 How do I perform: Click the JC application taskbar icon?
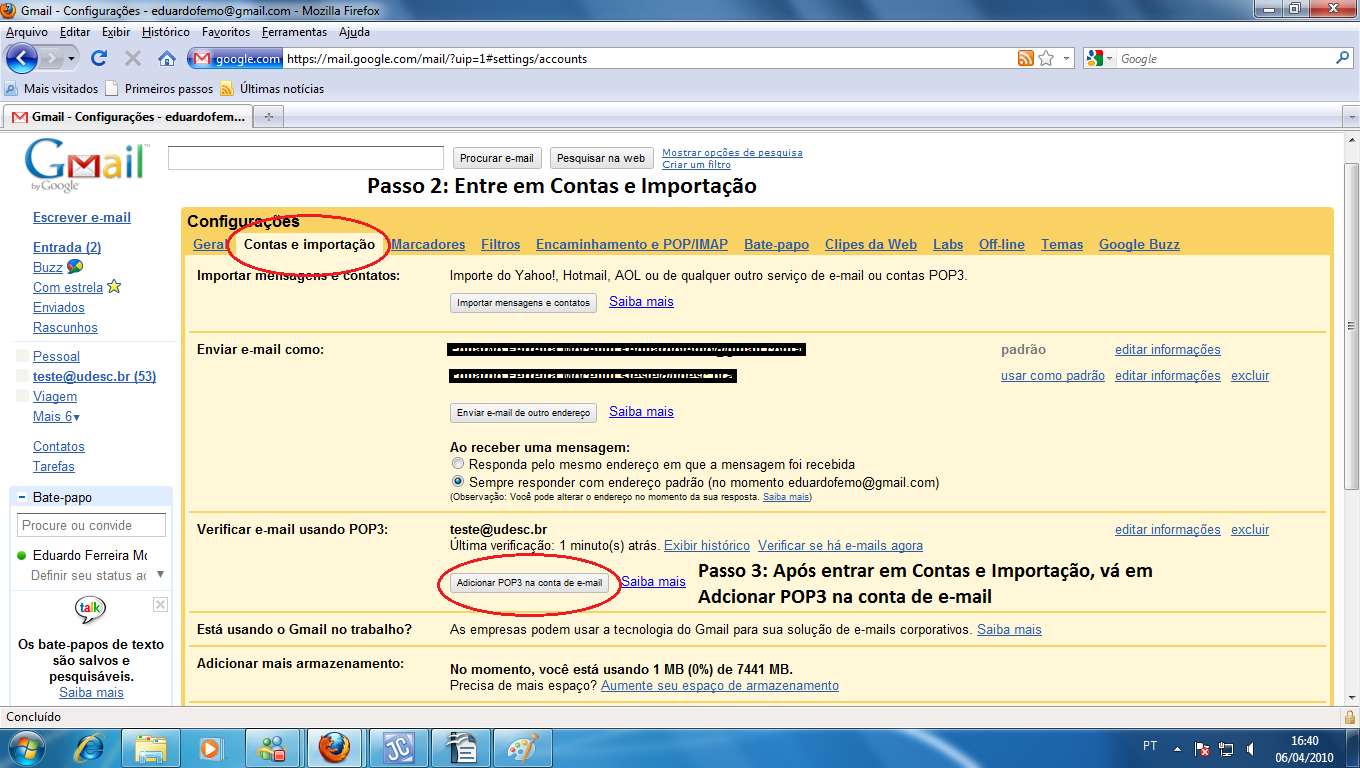tap(397, 747)
